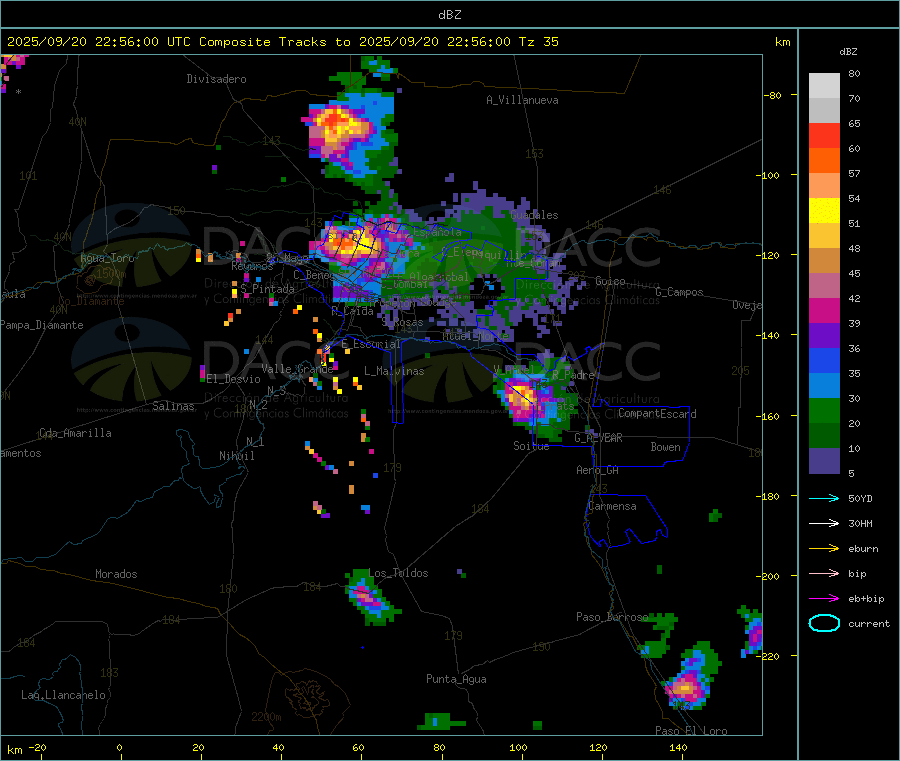Click the pink bip arrow in legend
The image size is (900, 761).
[824, 573]
